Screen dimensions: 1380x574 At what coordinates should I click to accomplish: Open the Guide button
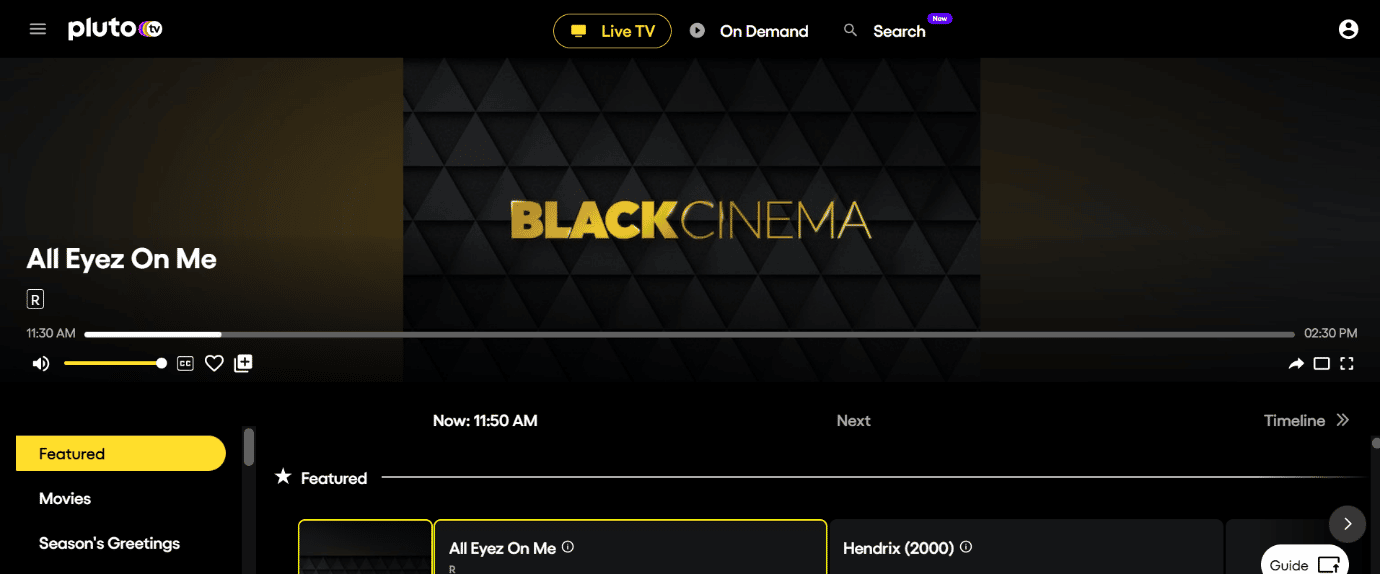[x=1304, y=564]
